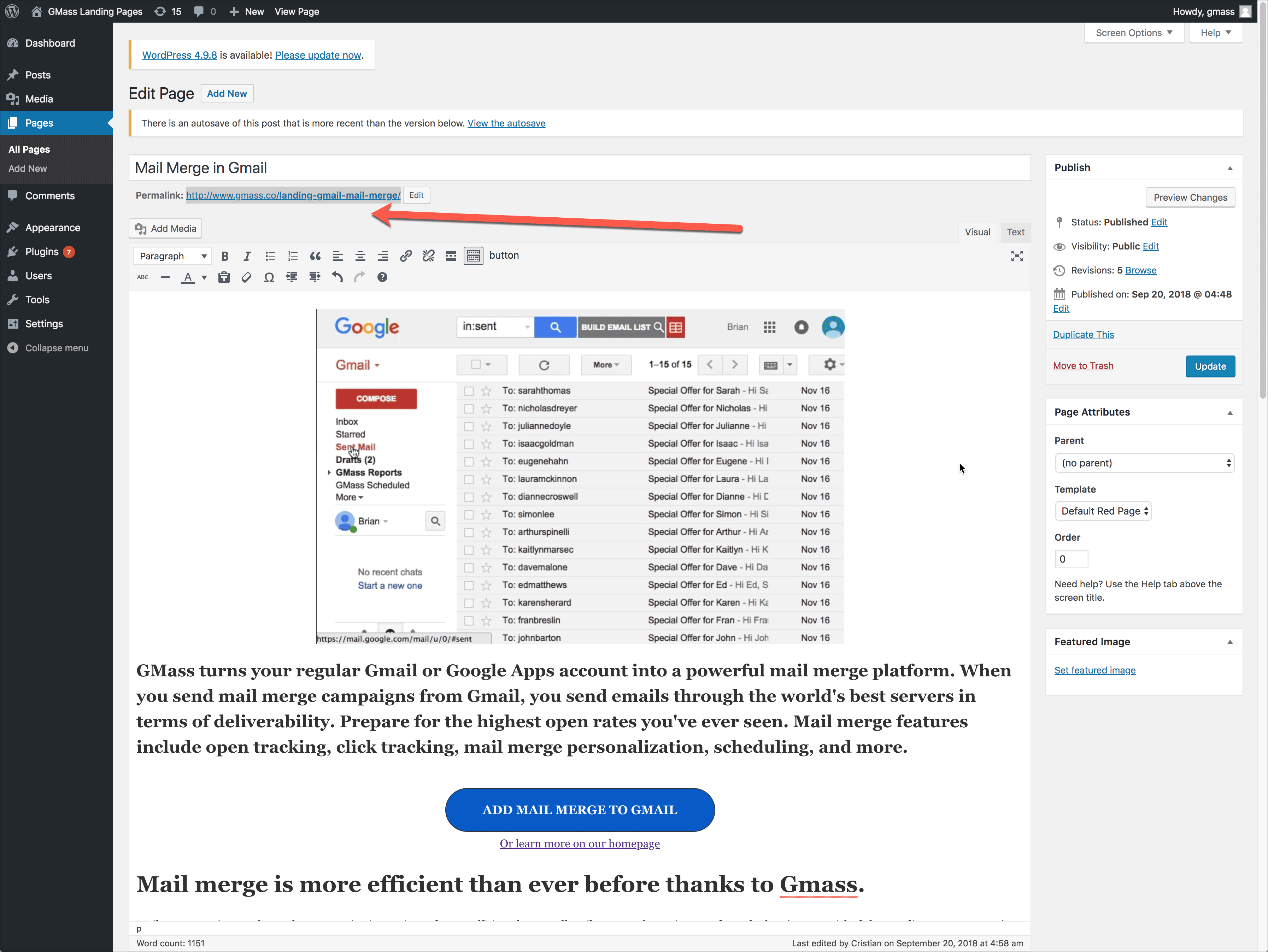Enter distraction-free writing mode
Image resolution: width=1268 pixels, height=952 pixels.
coord(1016,256)
